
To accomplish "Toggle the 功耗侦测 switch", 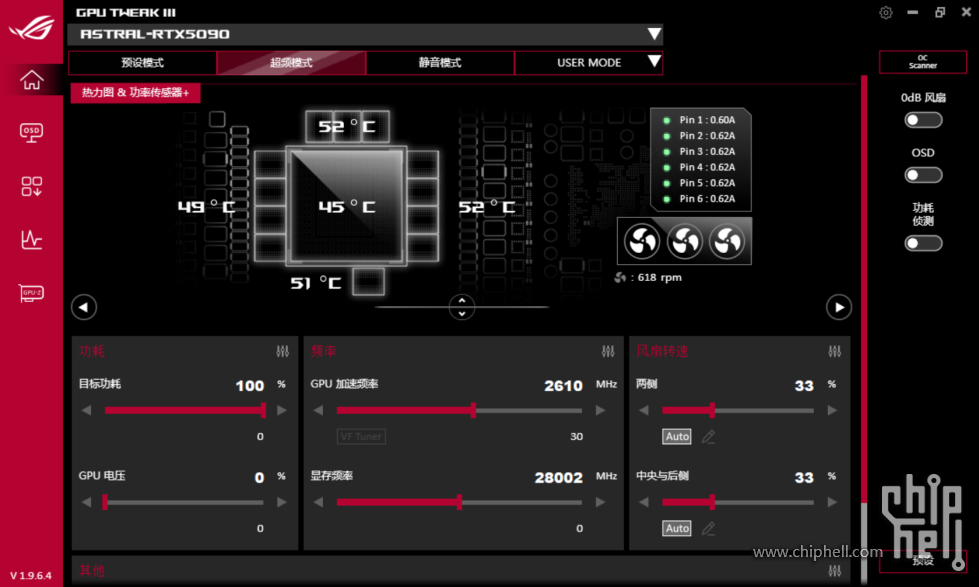I will 923,243.
